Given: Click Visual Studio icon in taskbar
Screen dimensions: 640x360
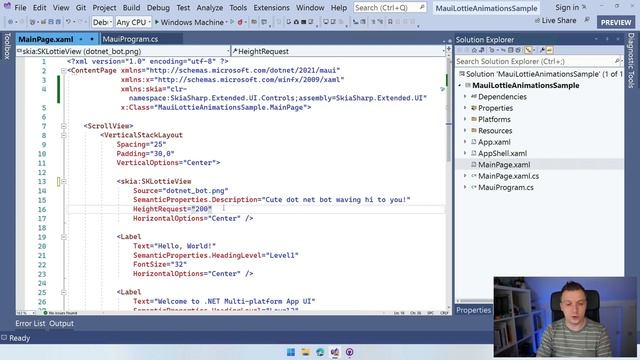Looking at the screenshot, I should click(x=335, y=352).
